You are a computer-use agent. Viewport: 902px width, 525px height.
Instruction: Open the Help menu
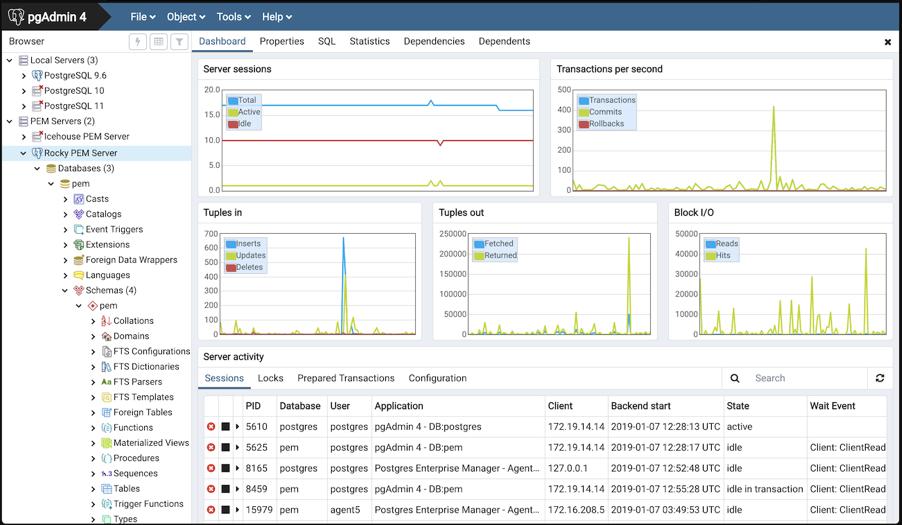coord(277,17)
